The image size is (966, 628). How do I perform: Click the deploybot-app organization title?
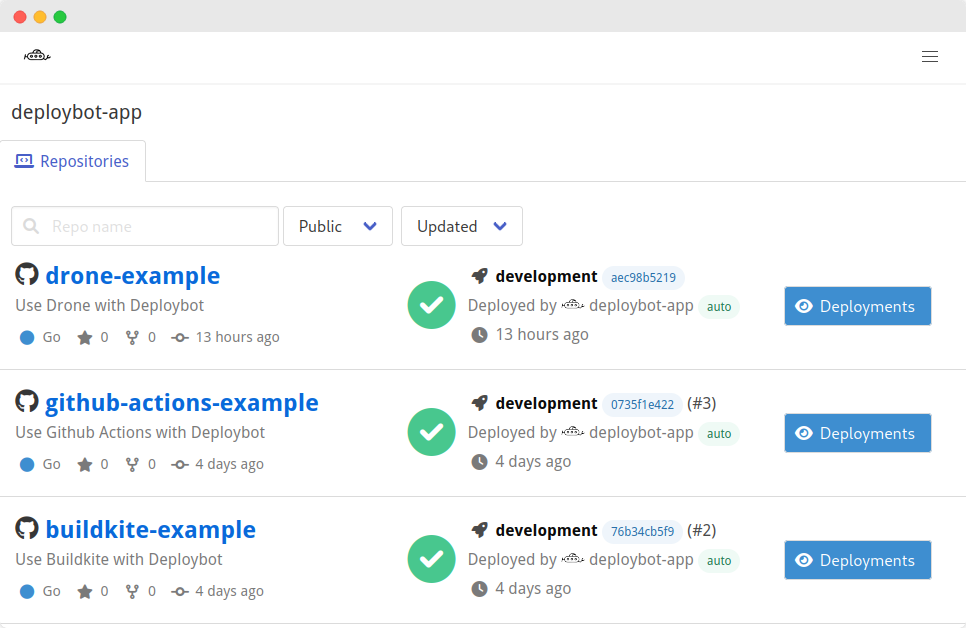[x=76, y=112]
